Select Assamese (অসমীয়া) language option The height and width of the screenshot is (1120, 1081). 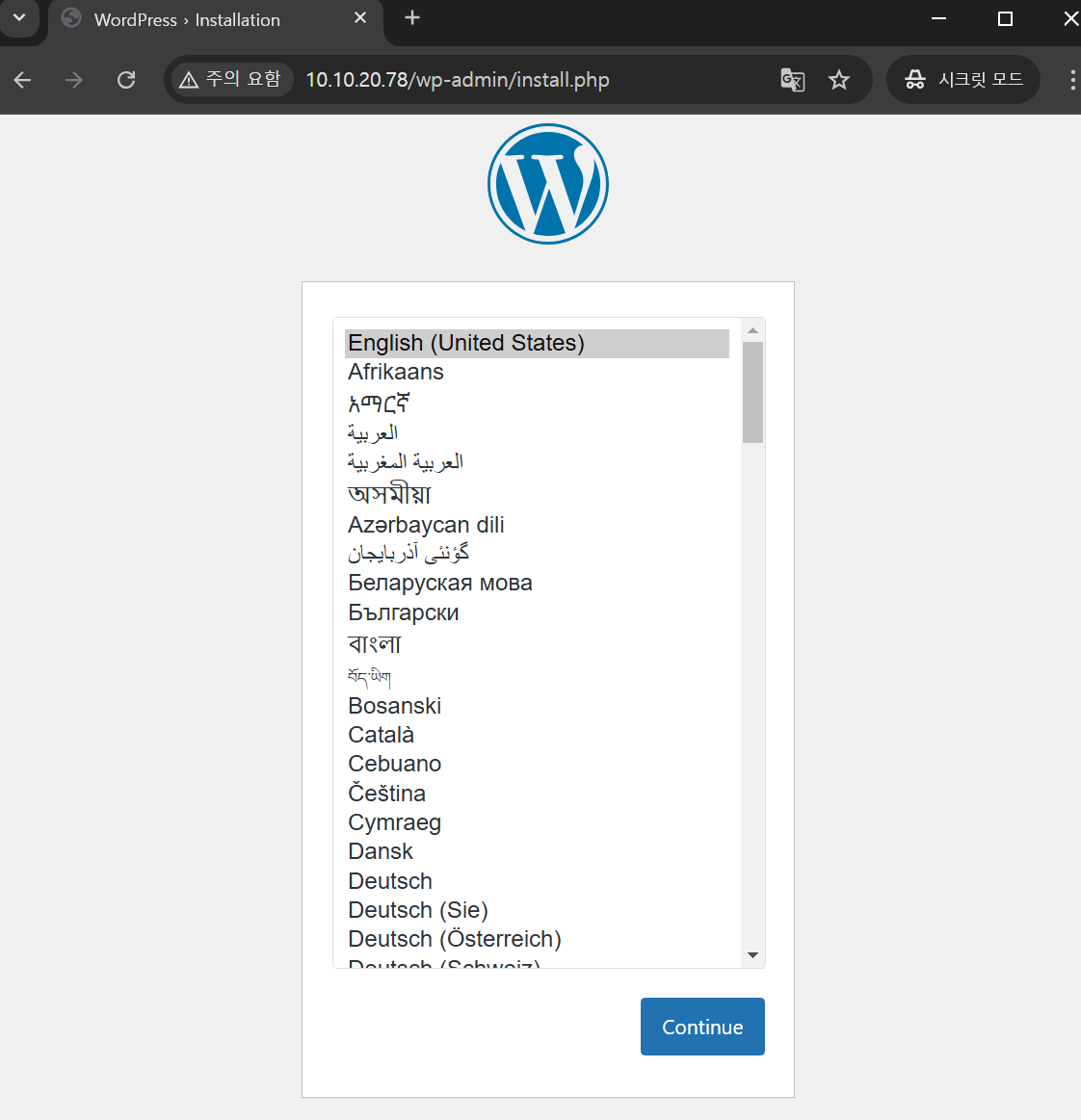point(537,494)
